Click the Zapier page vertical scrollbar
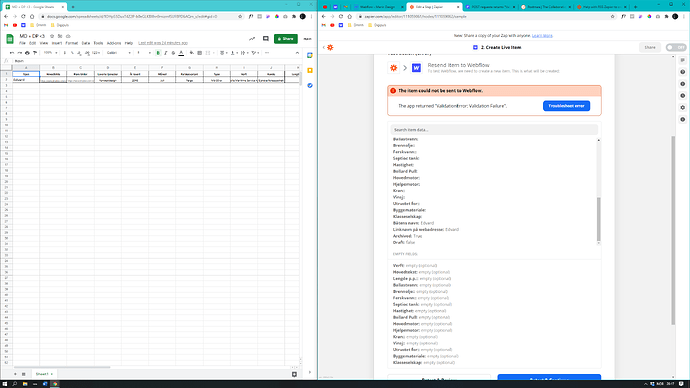This screenshot has width=690, height=388. coord(673,230)
